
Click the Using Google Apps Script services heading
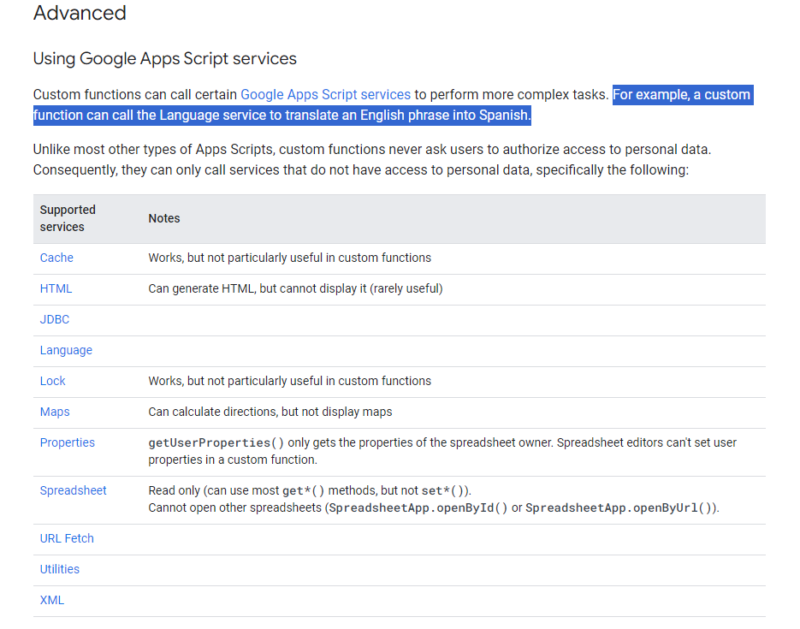pyautogui.click(x=165, y=59)
